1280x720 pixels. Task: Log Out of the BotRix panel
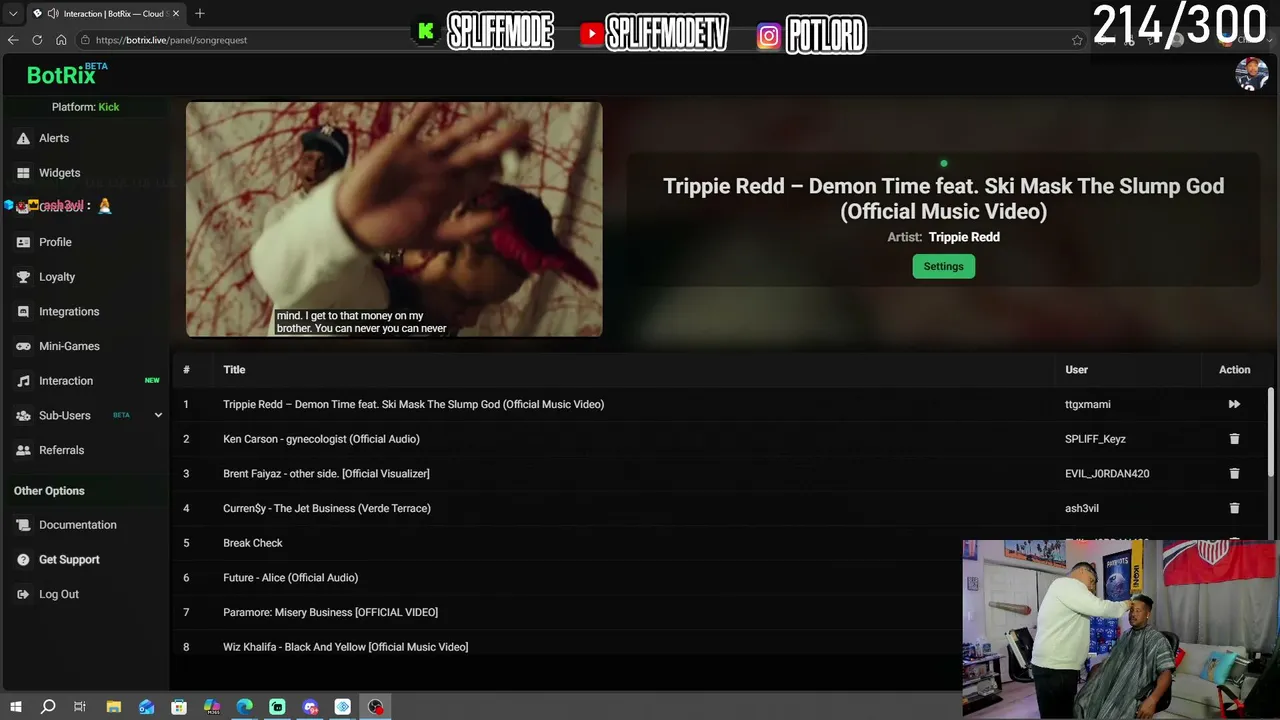tap(59, 594)
